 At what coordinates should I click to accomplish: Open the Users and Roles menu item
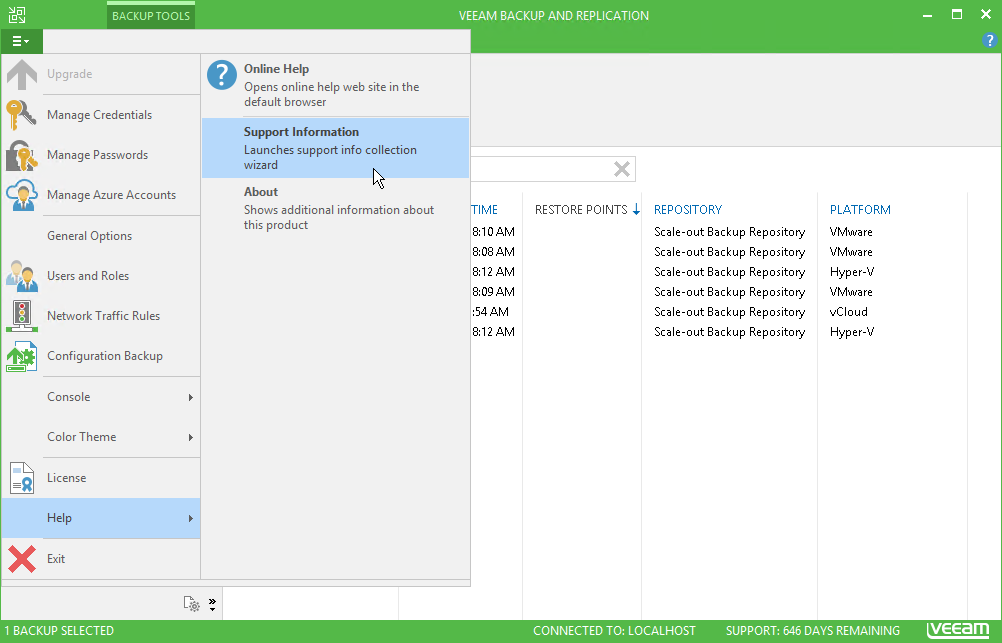101,276
